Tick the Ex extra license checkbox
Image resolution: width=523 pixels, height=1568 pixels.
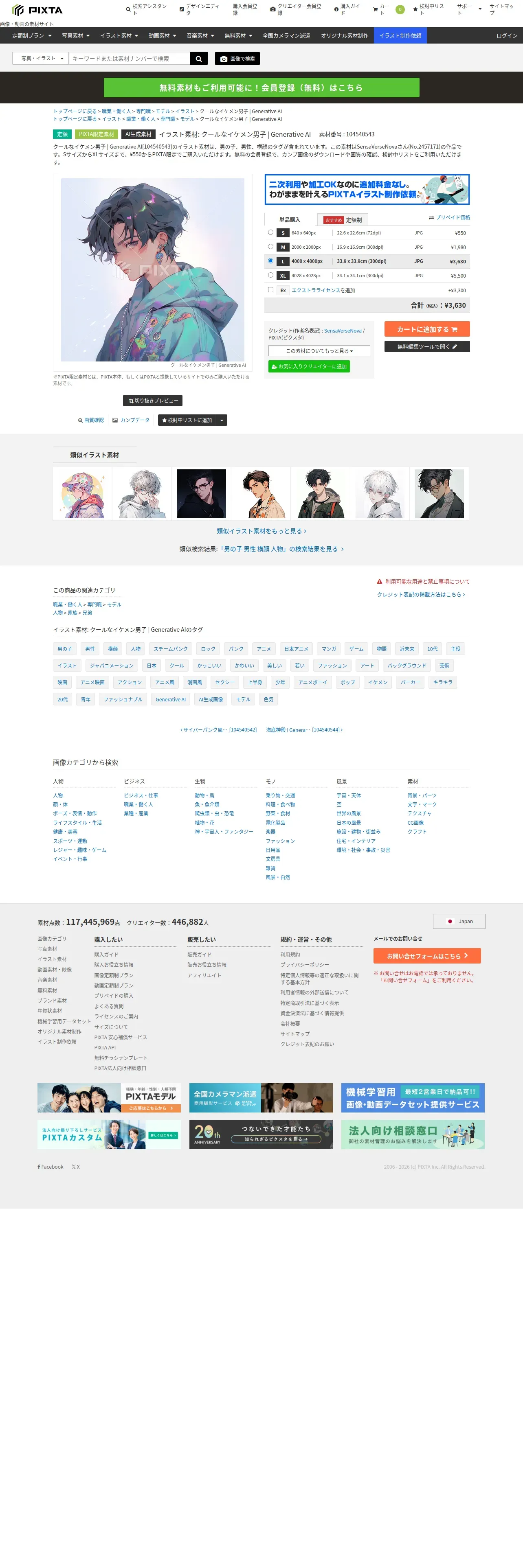point(270,290)
